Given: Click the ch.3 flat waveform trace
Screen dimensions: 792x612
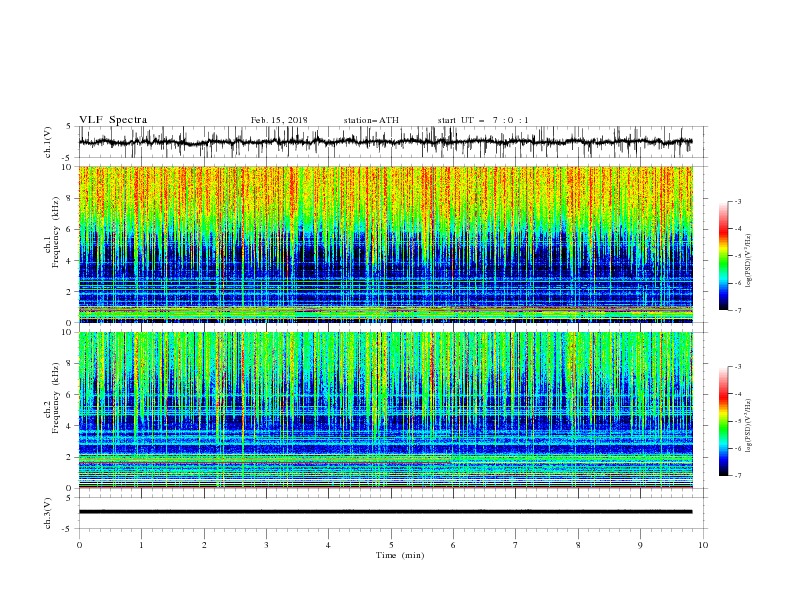Looking at the screenshot, I should click(385, 512).
